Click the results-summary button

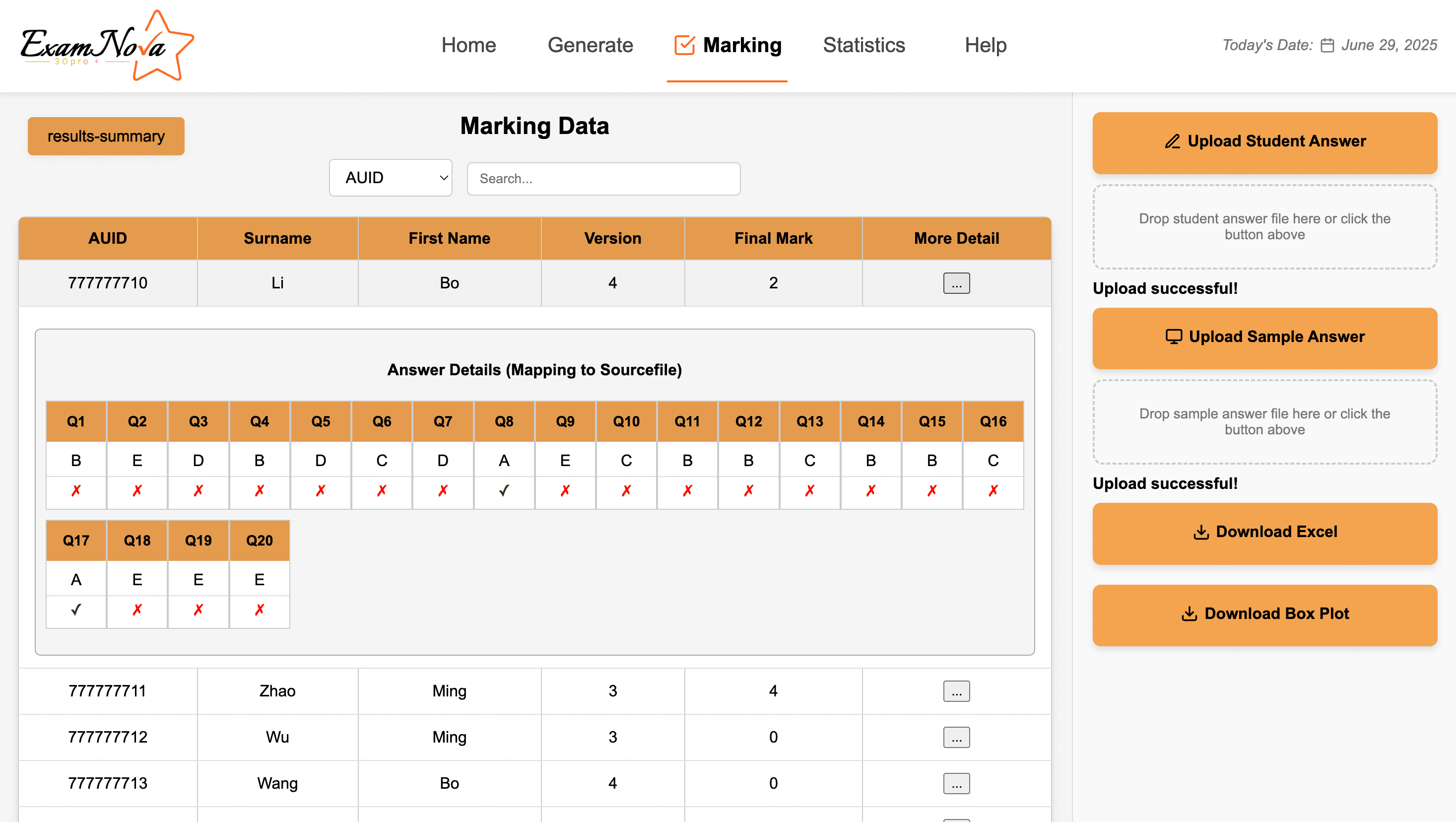coord(106,136)
